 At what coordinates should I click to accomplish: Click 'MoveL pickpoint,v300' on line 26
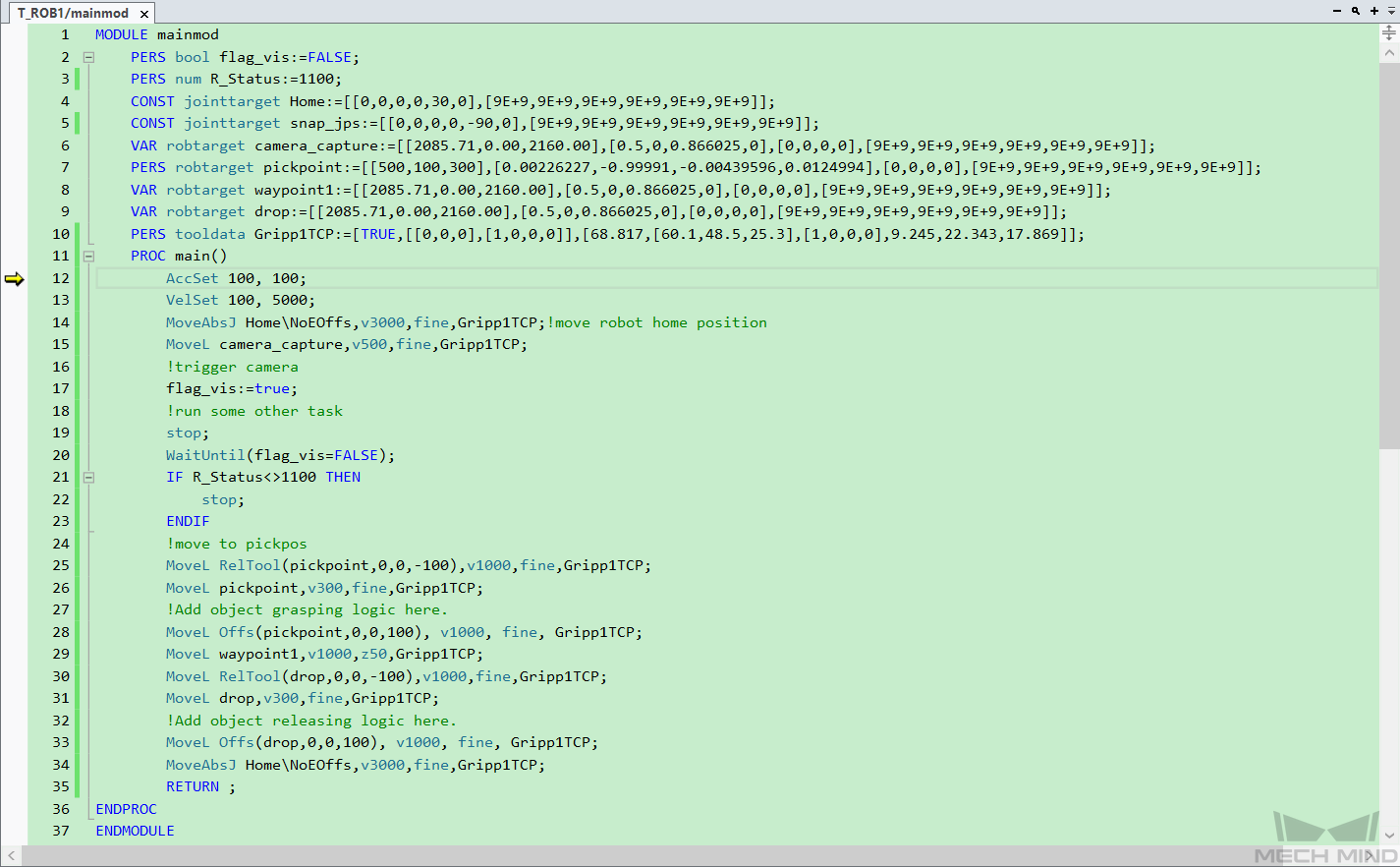point(254,588)
